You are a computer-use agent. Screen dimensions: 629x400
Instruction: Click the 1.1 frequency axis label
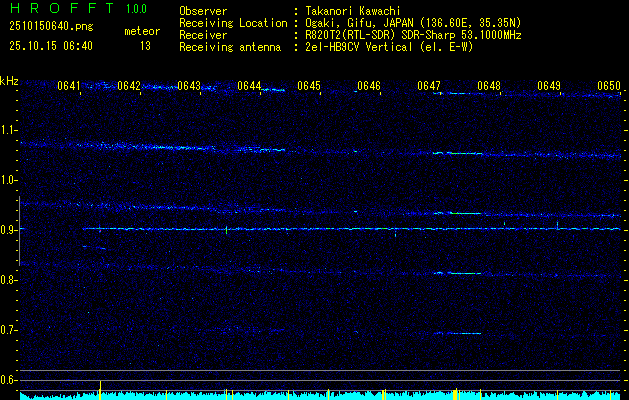(9, 130)
